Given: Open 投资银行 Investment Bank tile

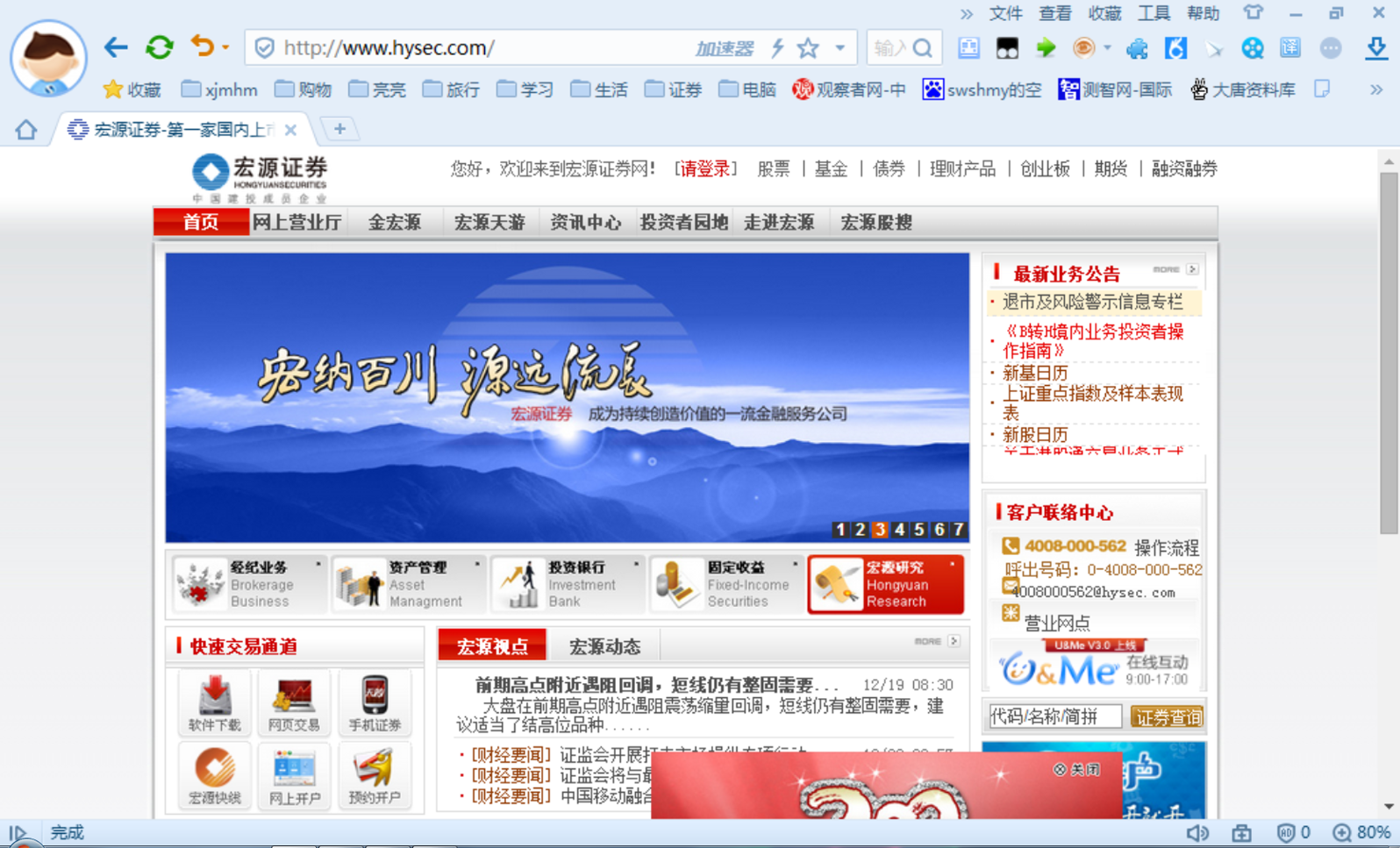Looking at the screenshot, I should pyautogui.click(x=568, y=584).
